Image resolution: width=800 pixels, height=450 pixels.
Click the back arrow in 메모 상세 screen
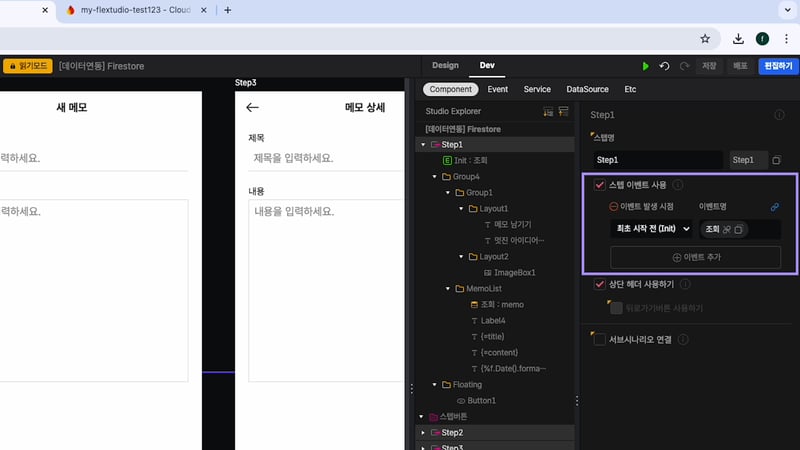(252, 107)
